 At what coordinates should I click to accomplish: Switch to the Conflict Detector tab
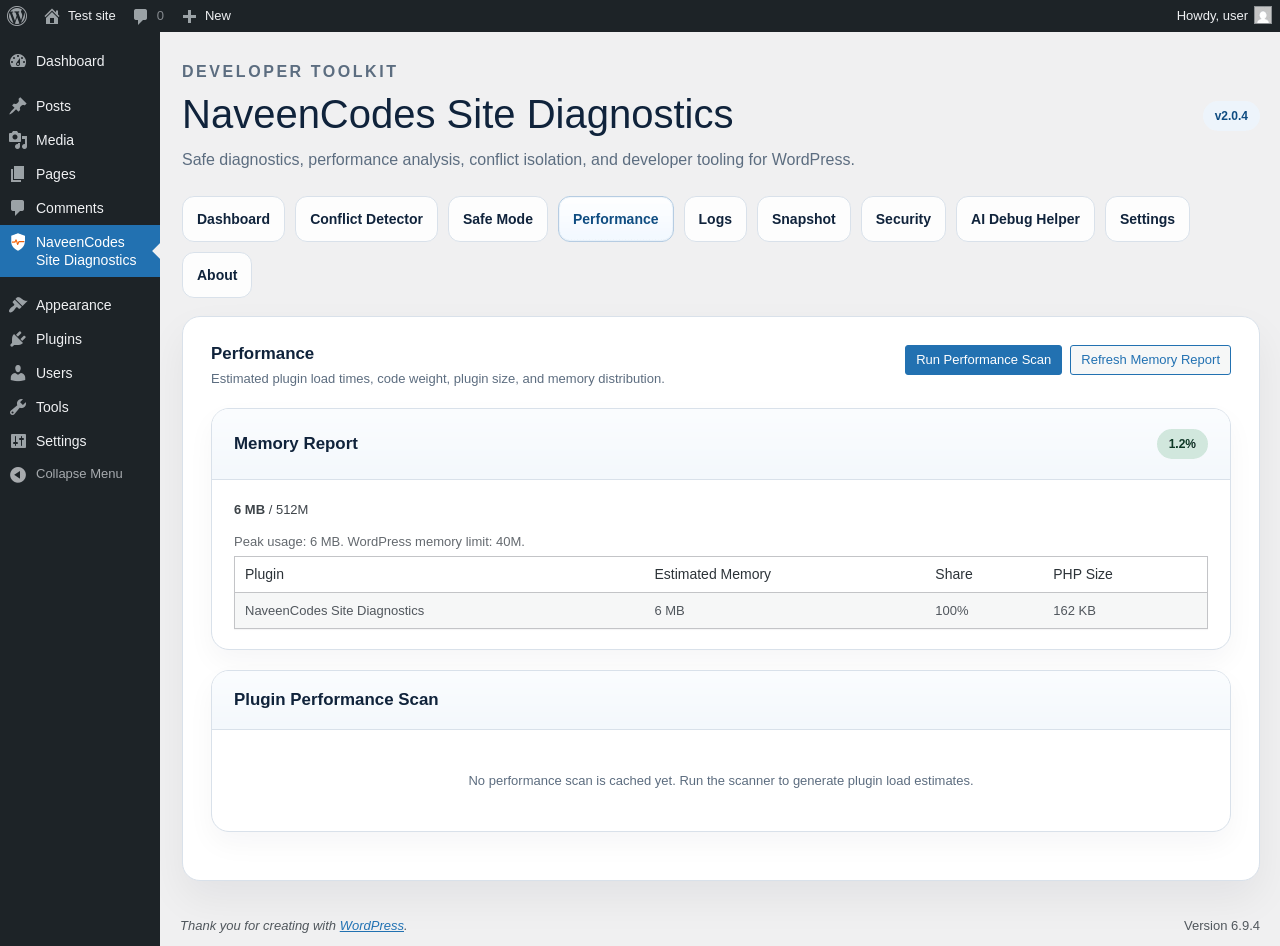pyautogui.click(x=366, y=219)
